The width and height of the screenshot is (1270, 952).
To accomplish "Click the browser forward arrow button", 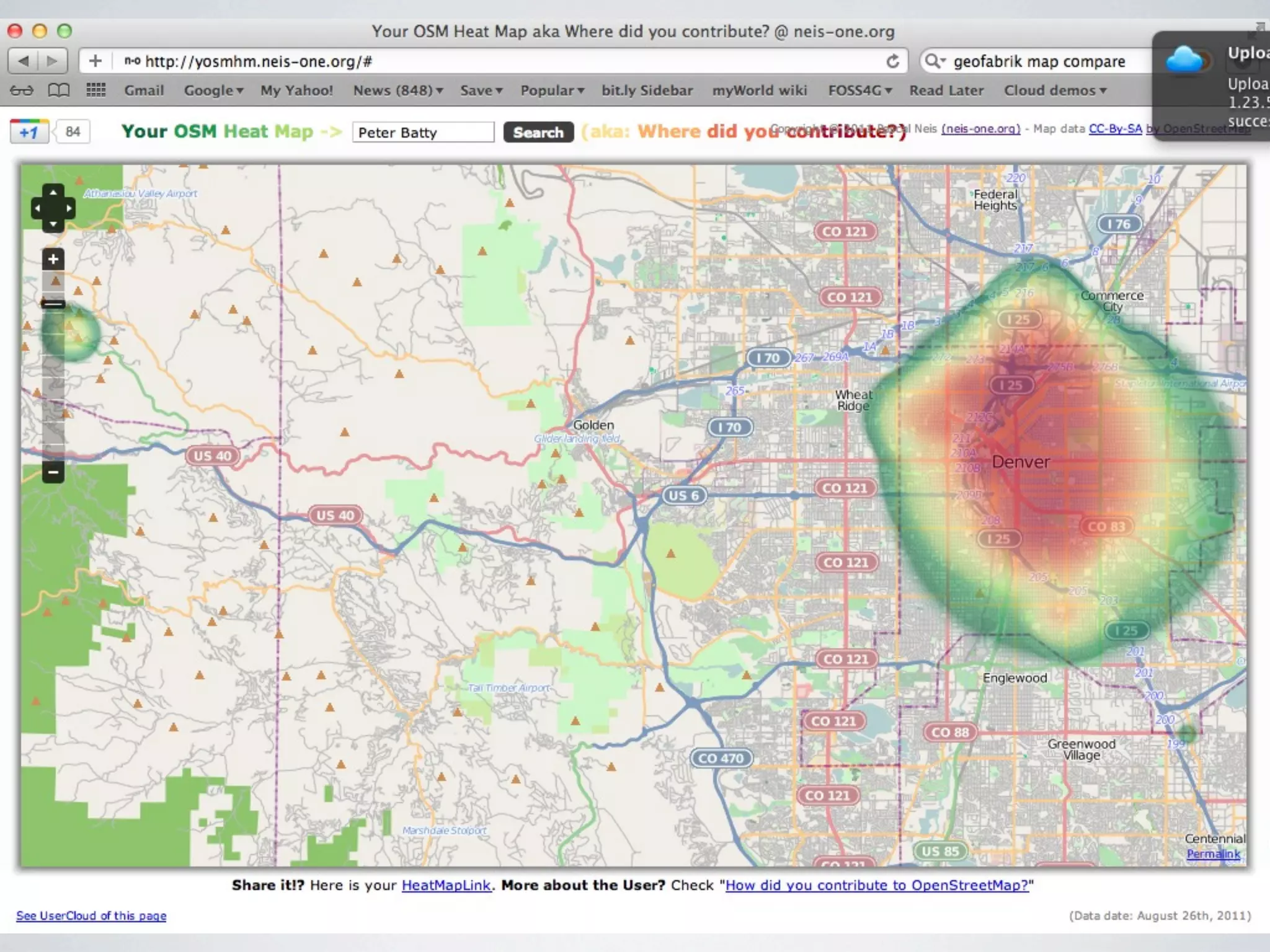I will [53, 61].
